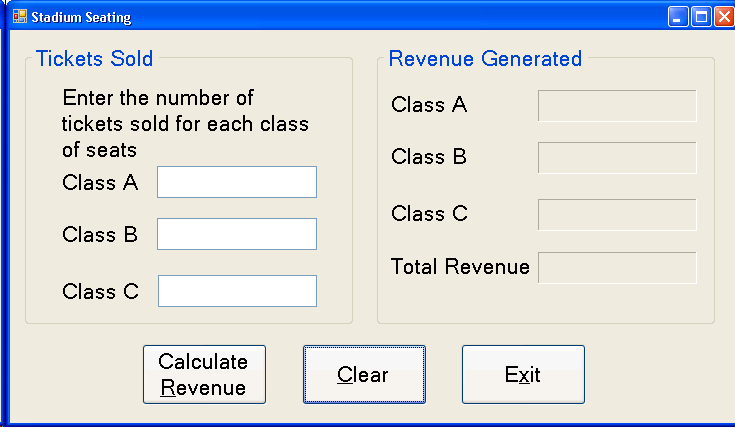Click Calculate Revenue button

pos(204,375)
